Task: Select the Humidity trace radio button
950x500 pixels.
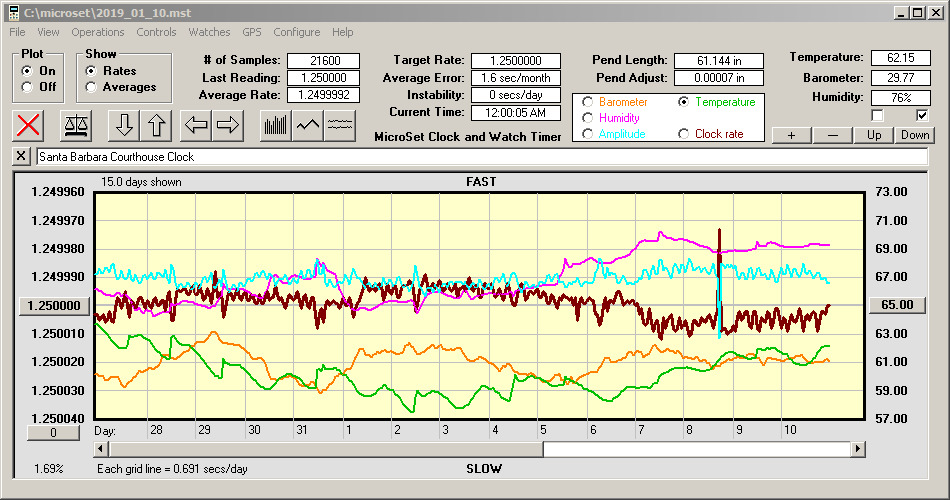Action: [588, 118]
